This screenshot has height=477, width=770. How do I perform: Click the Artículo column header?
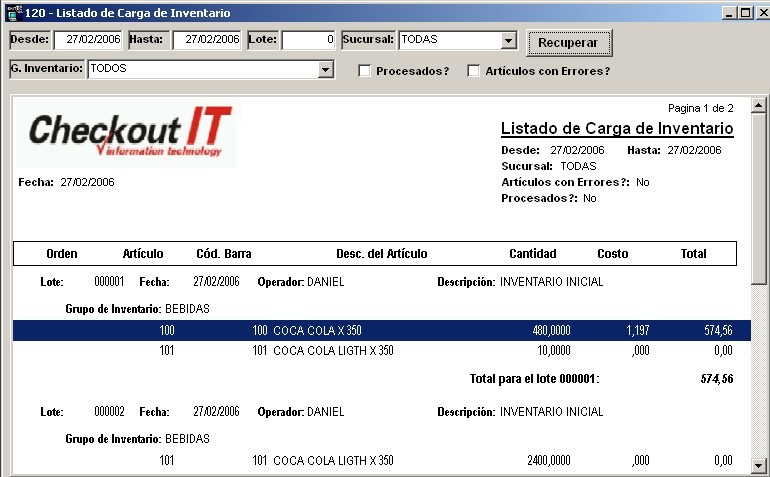pos(143,253)
